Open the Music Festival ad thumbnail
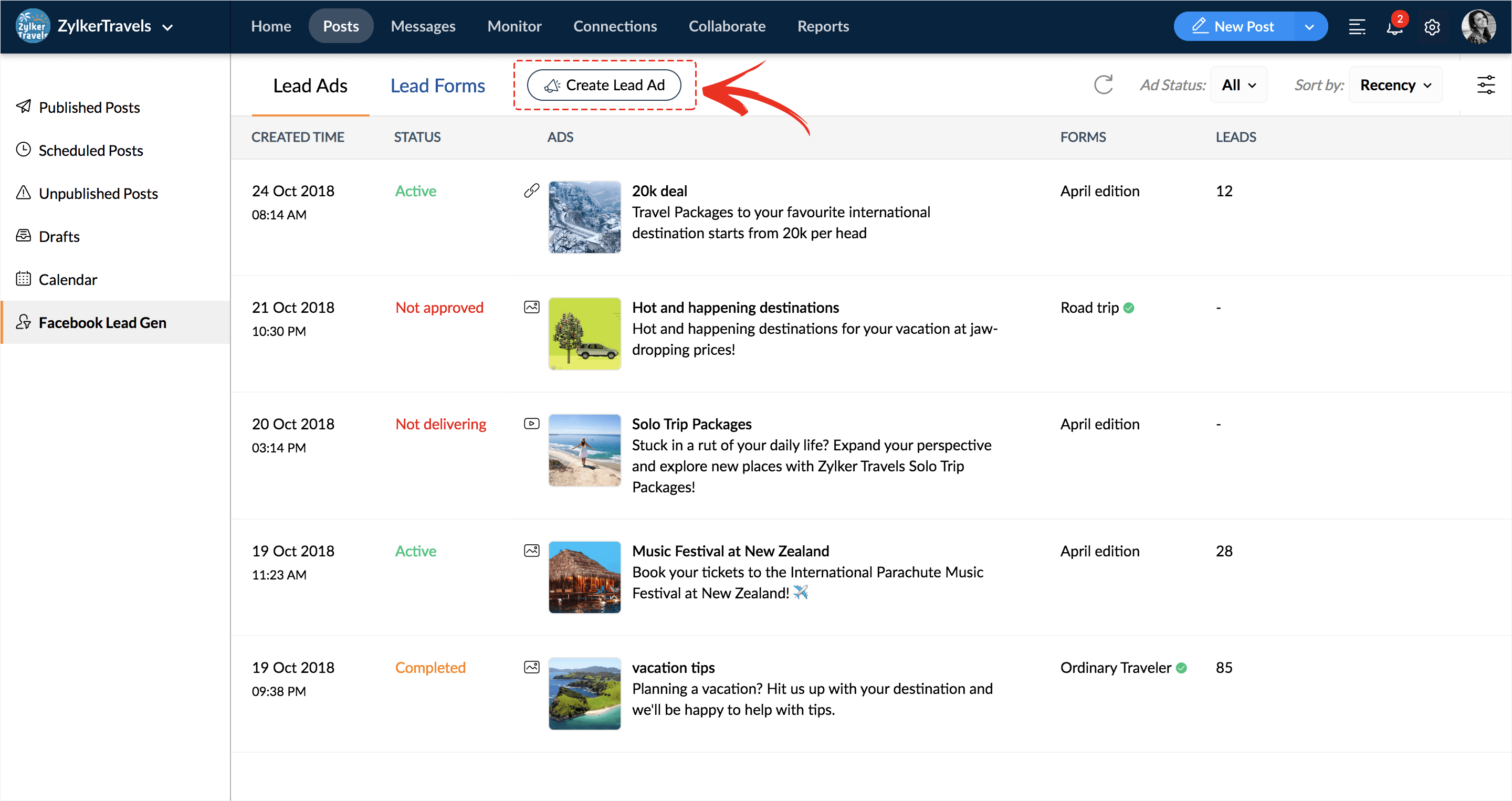Viewport: 1512px width, 801px height. click(x=584, y=577)
